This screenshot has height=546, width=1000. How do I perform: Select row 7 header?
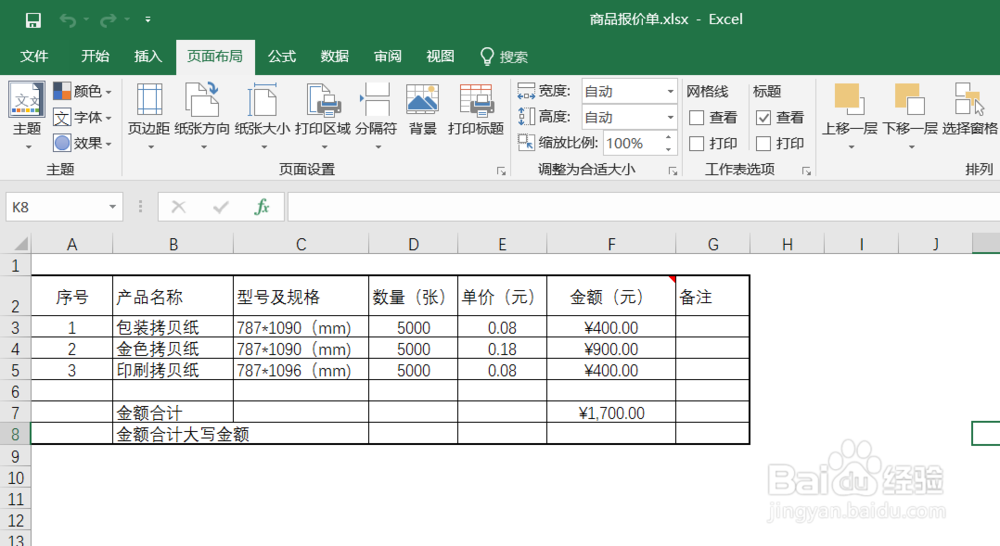(15, 413)
